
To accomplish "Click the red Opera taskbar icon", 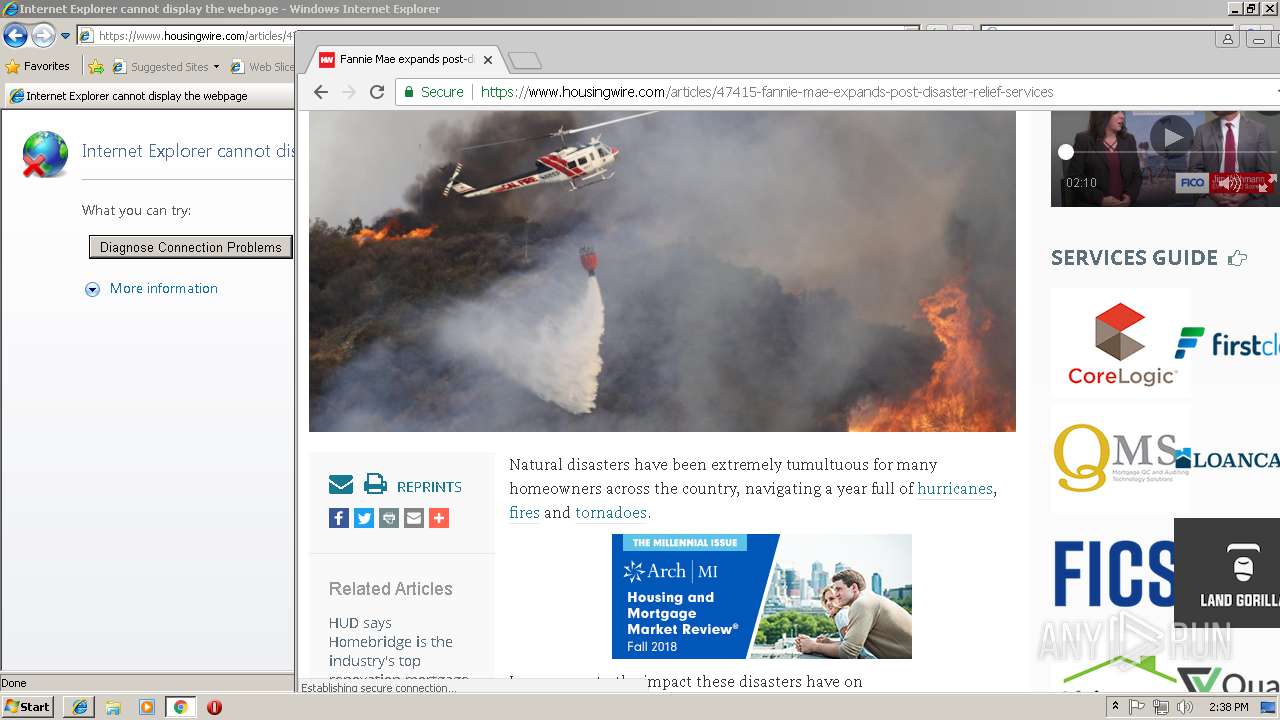I will (x=214, y=707).
